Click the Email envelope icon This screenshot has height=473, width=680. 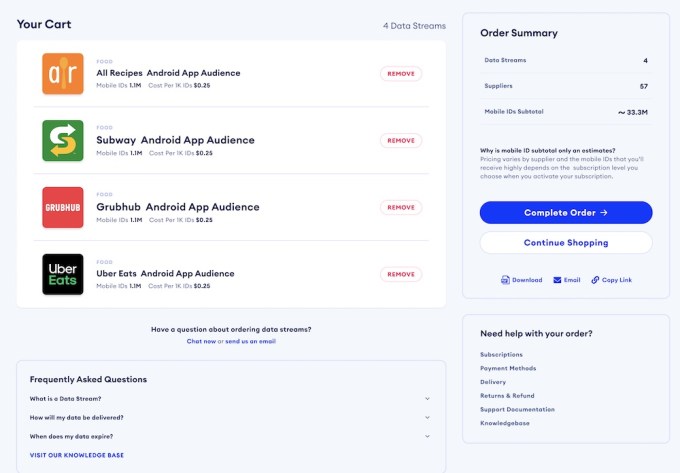(557, 280)
